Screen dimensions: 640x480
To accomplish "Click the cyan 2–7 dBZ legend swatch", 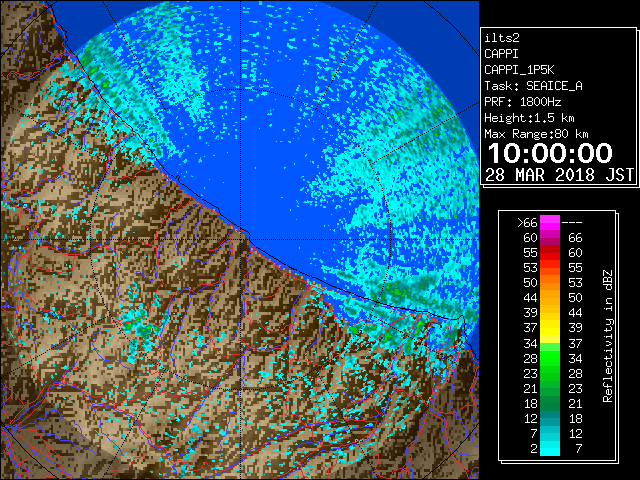I will pyautogui.click(x=550, y=448).
